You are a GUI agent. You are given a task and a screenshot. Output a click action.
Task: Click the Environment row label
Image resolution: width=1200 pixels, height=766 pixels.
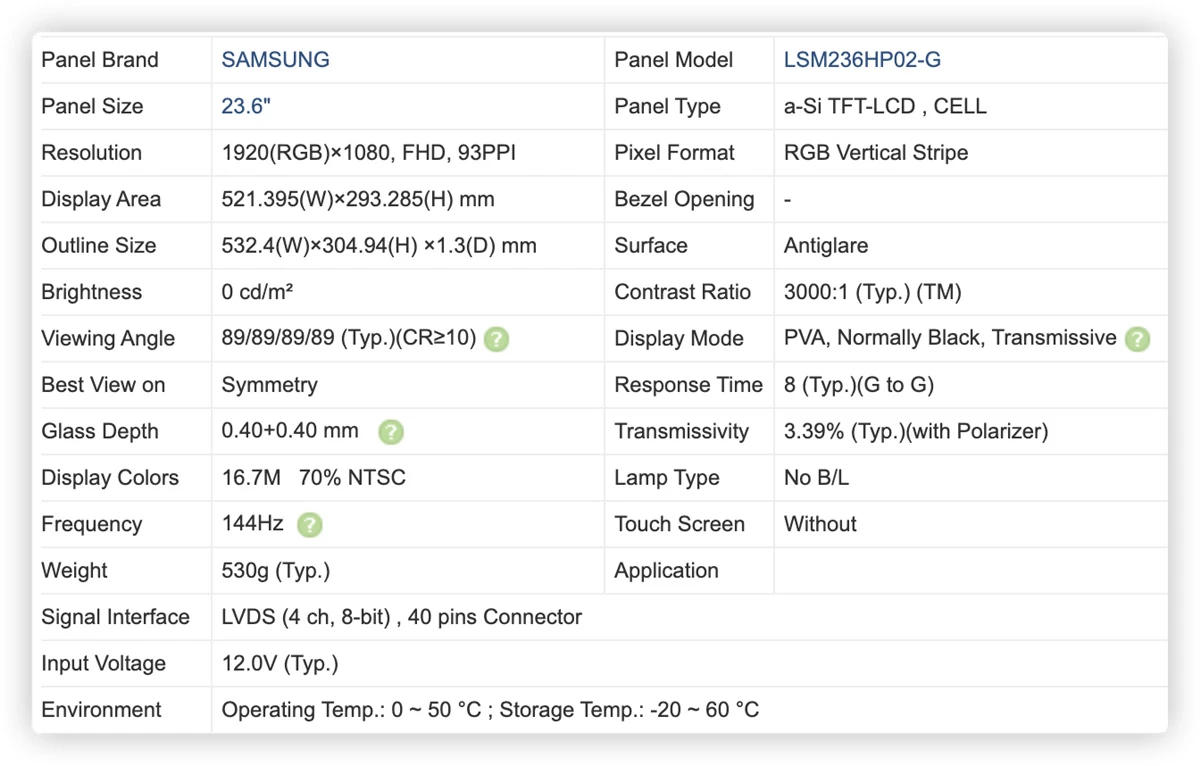tap(101, 710)
